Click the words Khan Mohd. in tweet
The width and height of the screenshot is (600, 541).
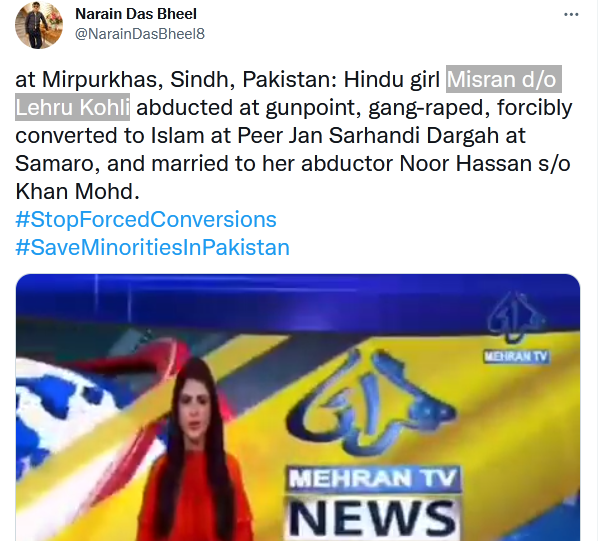pyautogui.click(x=77, y=191)
